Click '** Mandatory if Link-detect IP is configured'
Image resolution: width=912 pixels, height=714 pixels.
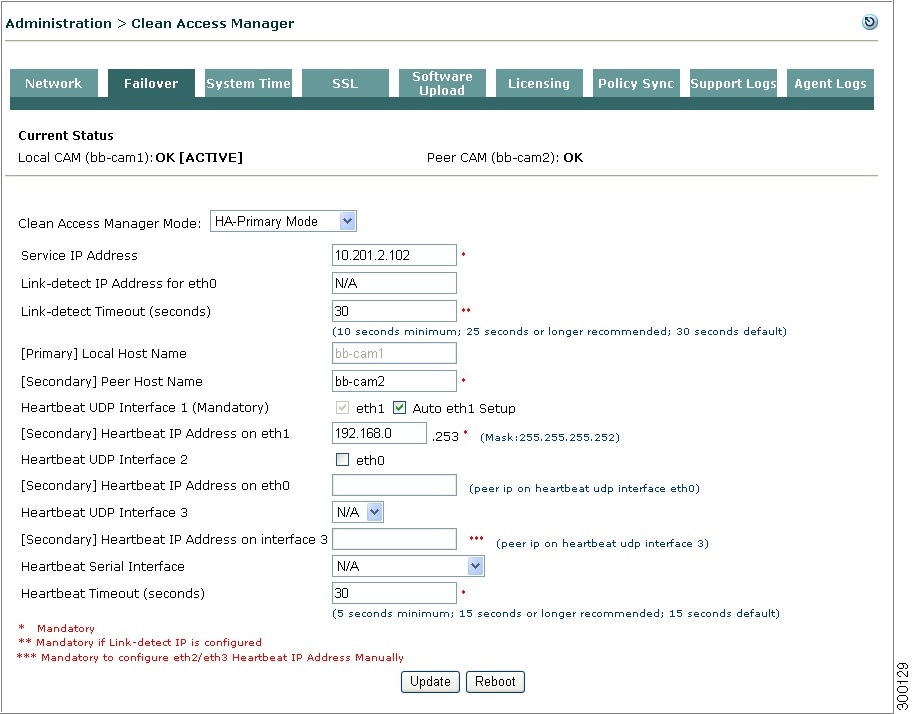click(x=140, y=642)
